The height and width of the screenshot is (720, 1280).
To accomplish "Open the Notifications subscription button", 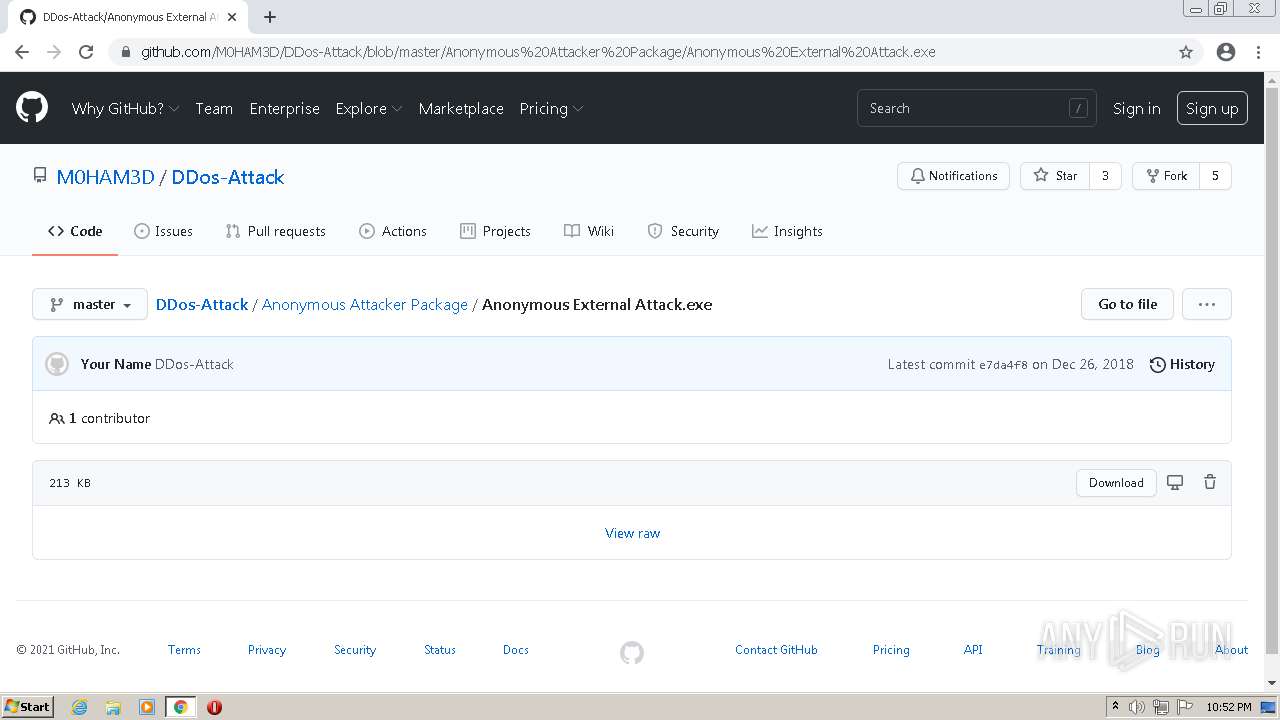I will 953,176.
